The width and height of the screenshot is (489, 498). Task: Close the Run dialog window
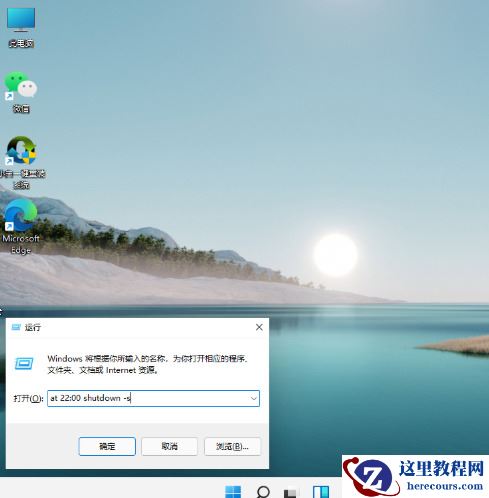(259, 327)
